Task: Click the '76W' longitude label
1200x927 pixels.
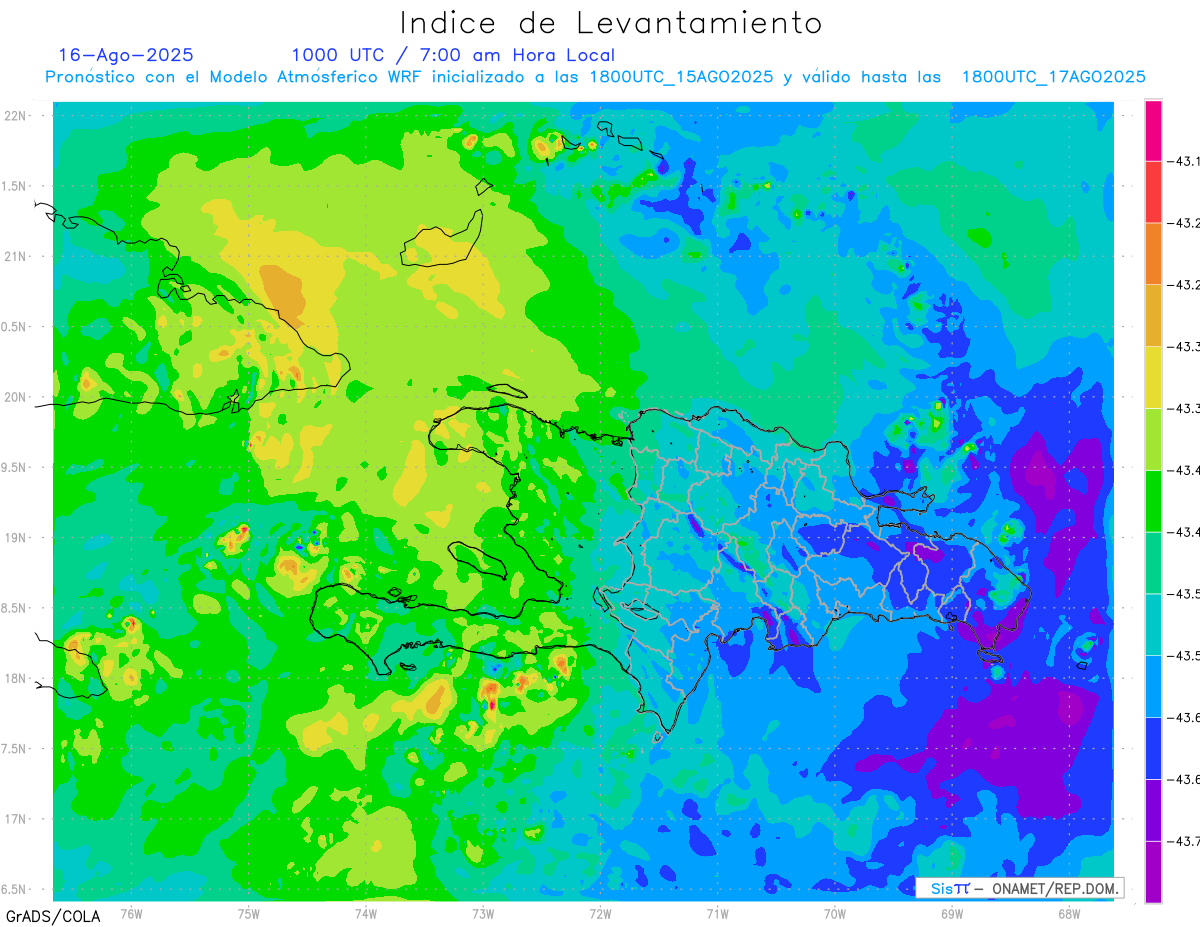Action: coord(131,914)
